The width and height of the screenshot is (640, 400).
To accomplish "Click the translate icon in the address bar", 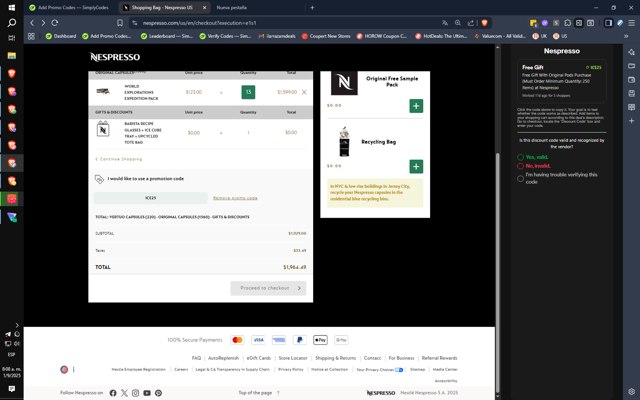I will (445, 23).
